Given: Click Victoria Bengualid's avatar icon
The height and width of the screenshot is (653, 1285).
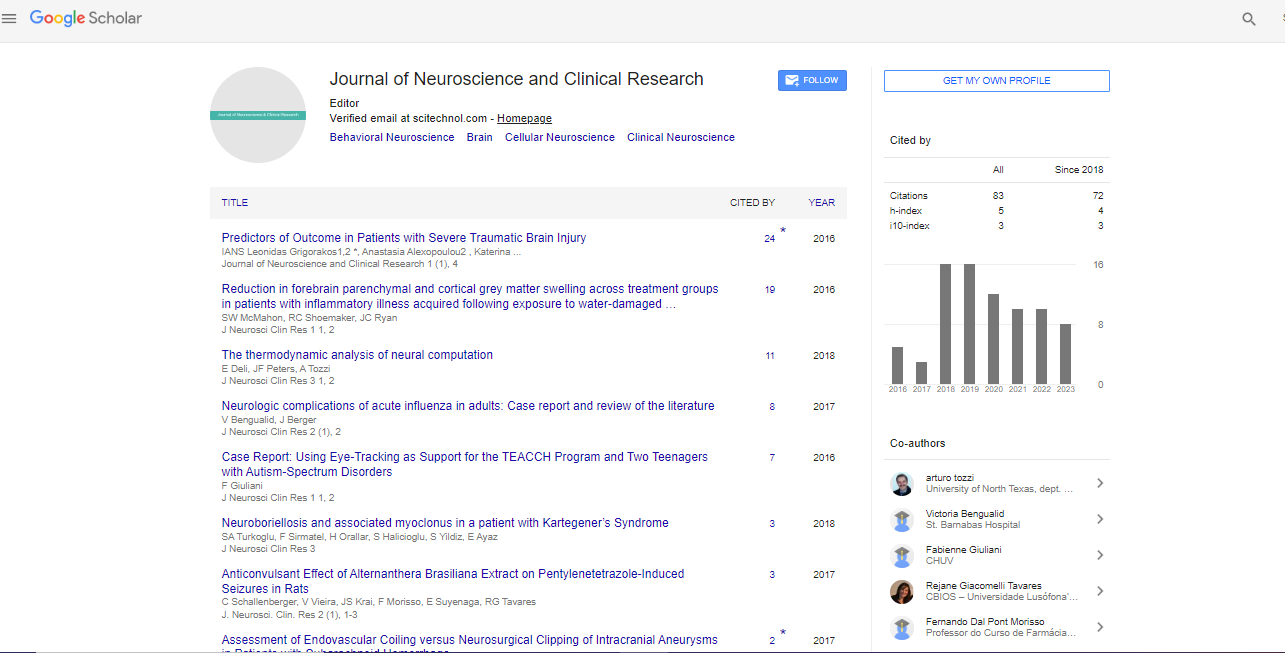Looking at the screenshot, I should pos(902,520).
